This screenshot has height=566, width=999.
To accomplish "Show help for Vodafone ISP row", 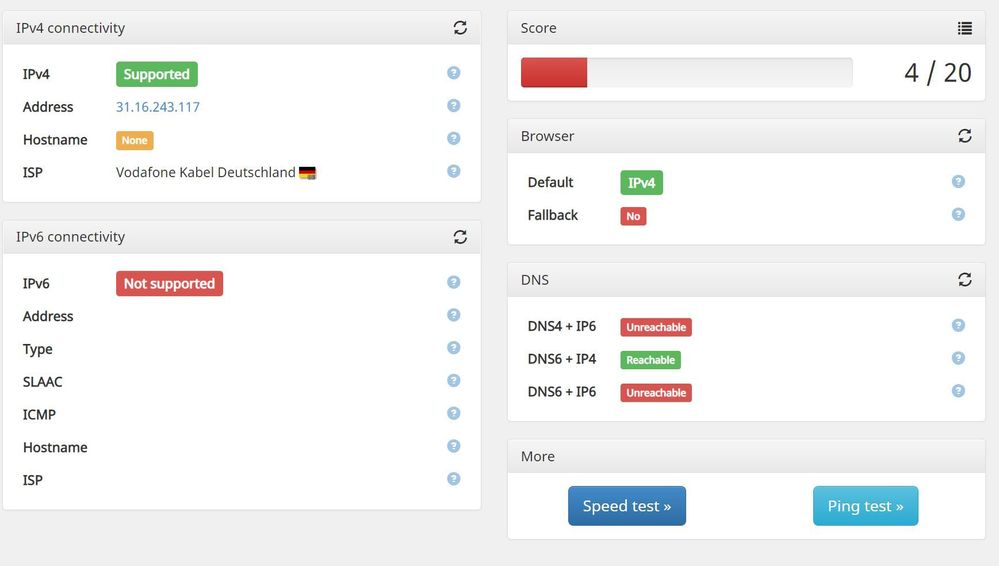I will [454, 171].
